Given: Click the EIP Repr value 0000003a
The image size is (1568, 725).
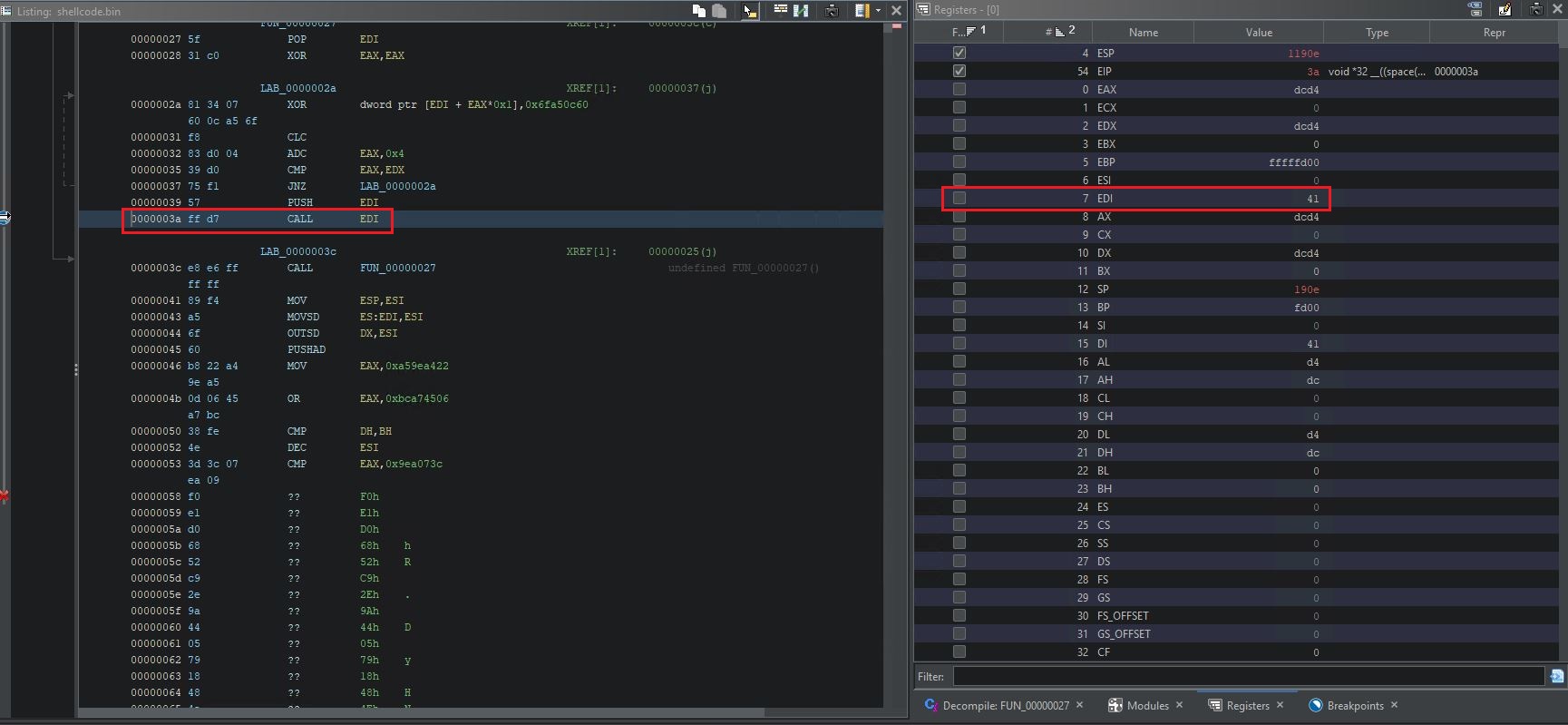Looking at the screenshot, I should pos(1456,71).
